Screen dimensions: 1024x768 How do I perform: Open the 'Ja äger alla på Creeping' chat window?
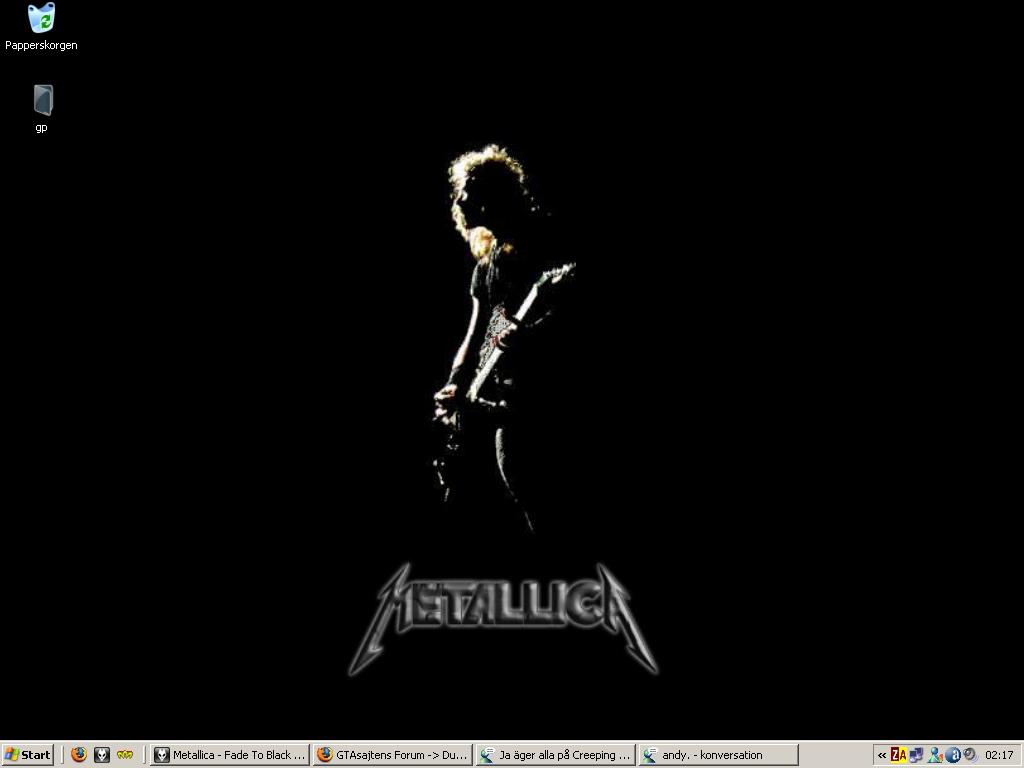[x=556, y=755]
